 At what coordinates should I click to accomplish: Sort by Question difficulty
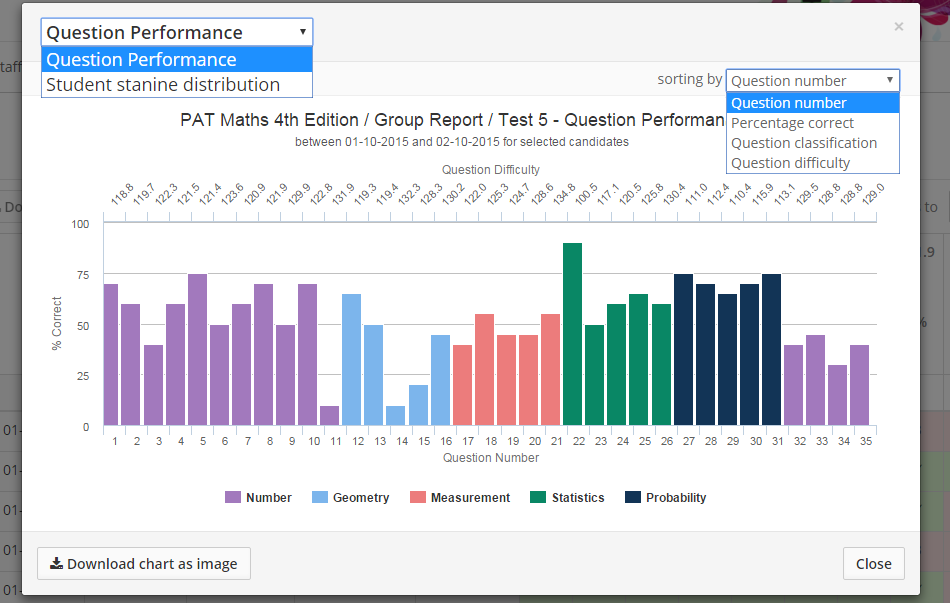pyautogui.click(x=812, y=163)
